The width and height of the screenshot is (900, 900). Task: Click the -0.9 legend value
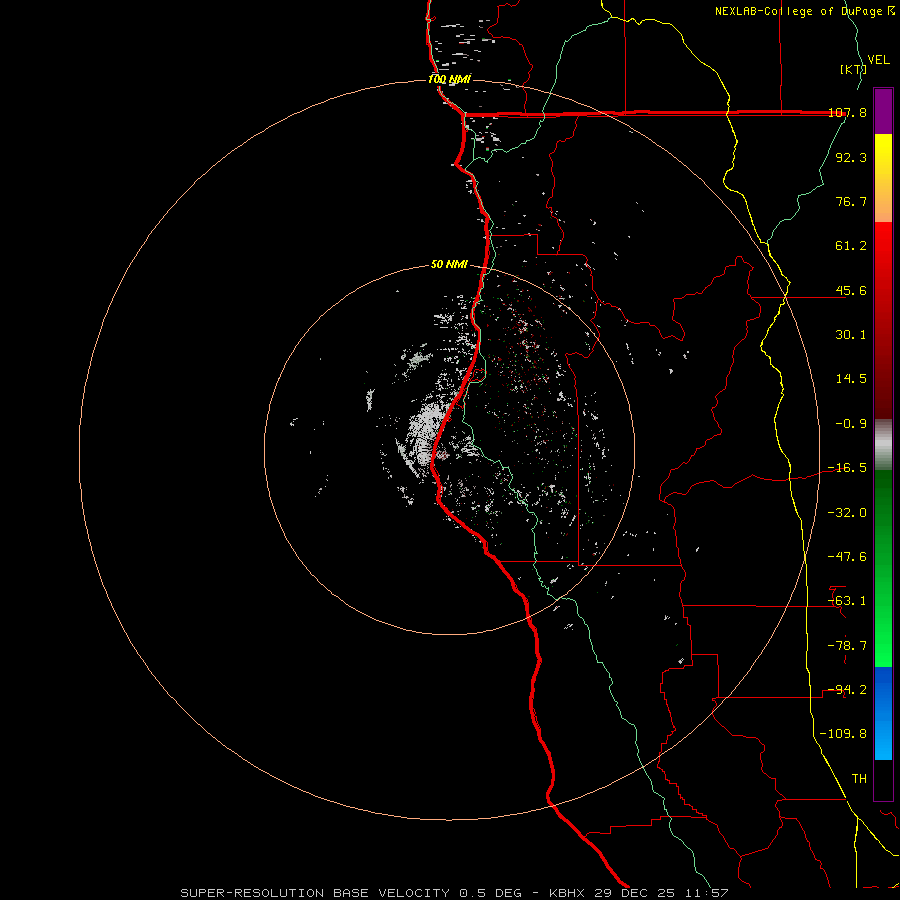(851, 424)
